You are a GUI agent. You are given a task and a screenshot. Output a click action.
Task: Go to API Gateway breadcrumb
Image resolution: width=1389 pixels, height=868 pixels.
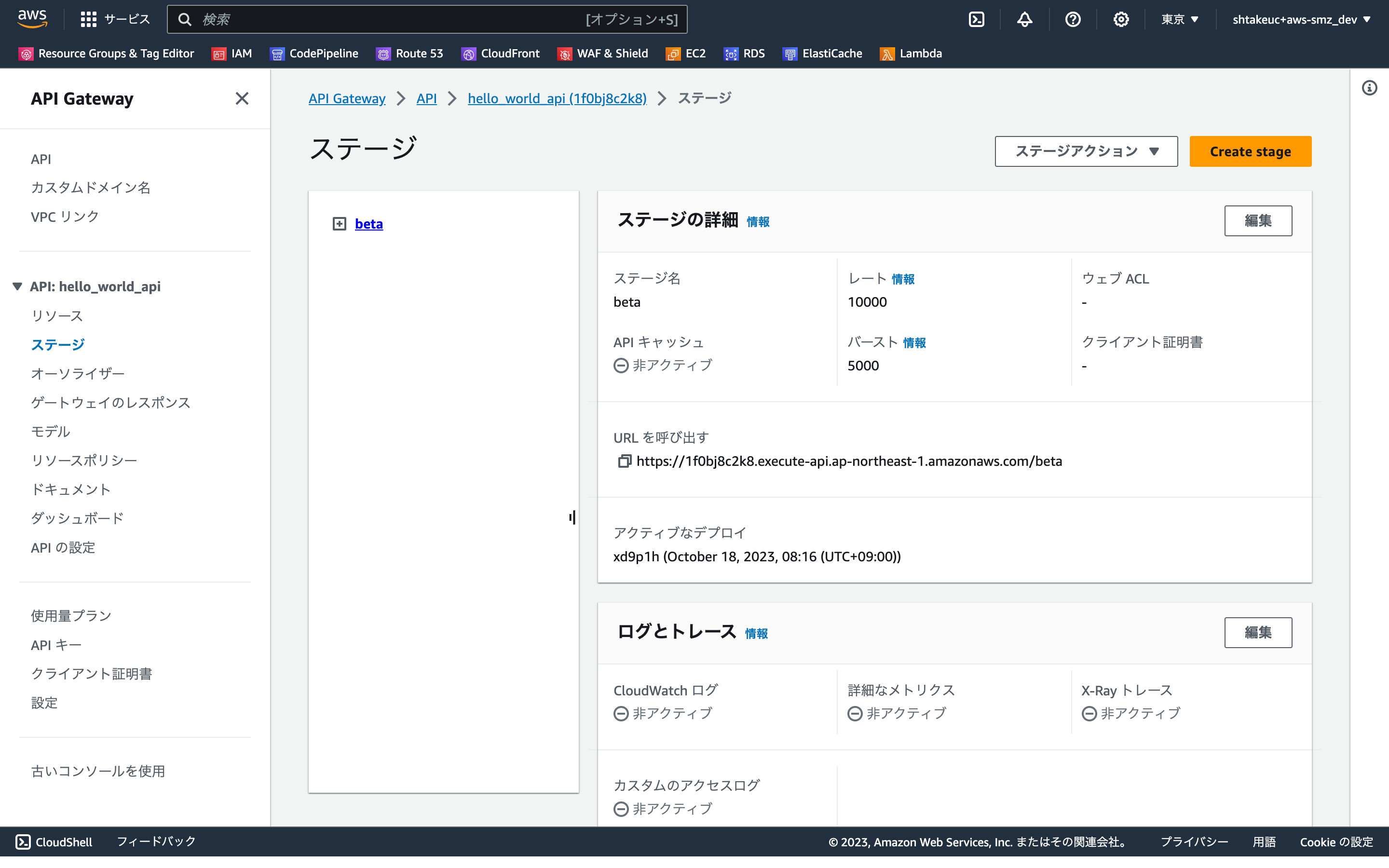point(347,98)
